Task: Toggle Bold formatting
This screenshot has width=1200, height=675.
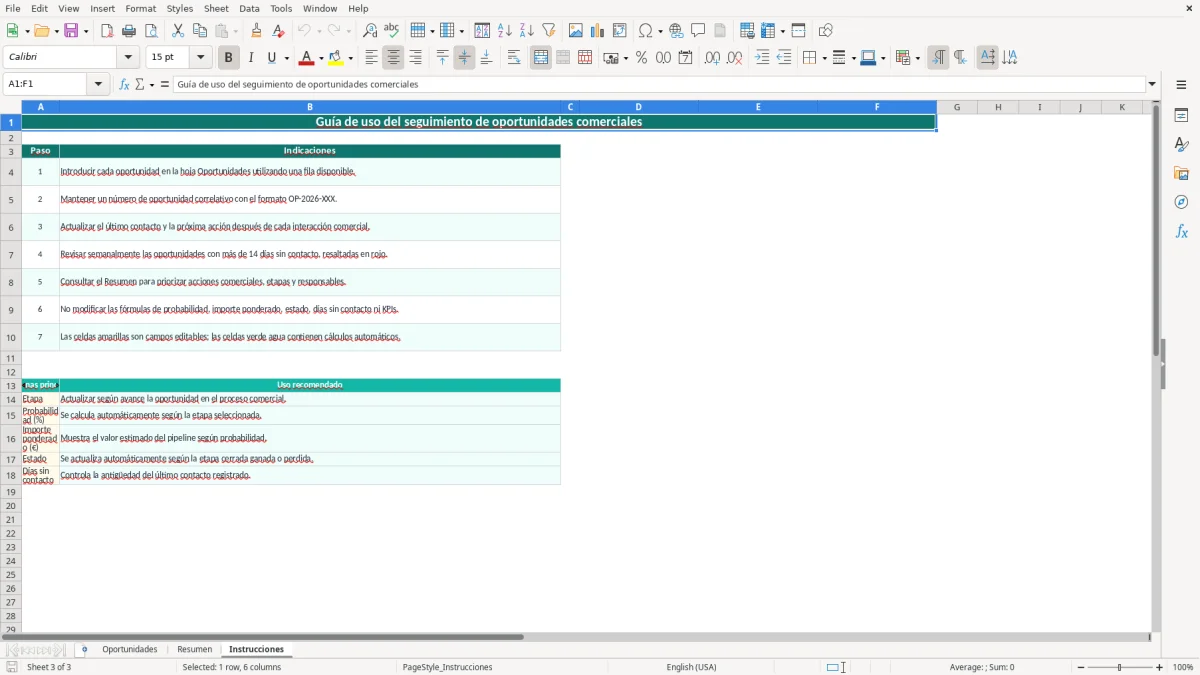Action: 229,58
